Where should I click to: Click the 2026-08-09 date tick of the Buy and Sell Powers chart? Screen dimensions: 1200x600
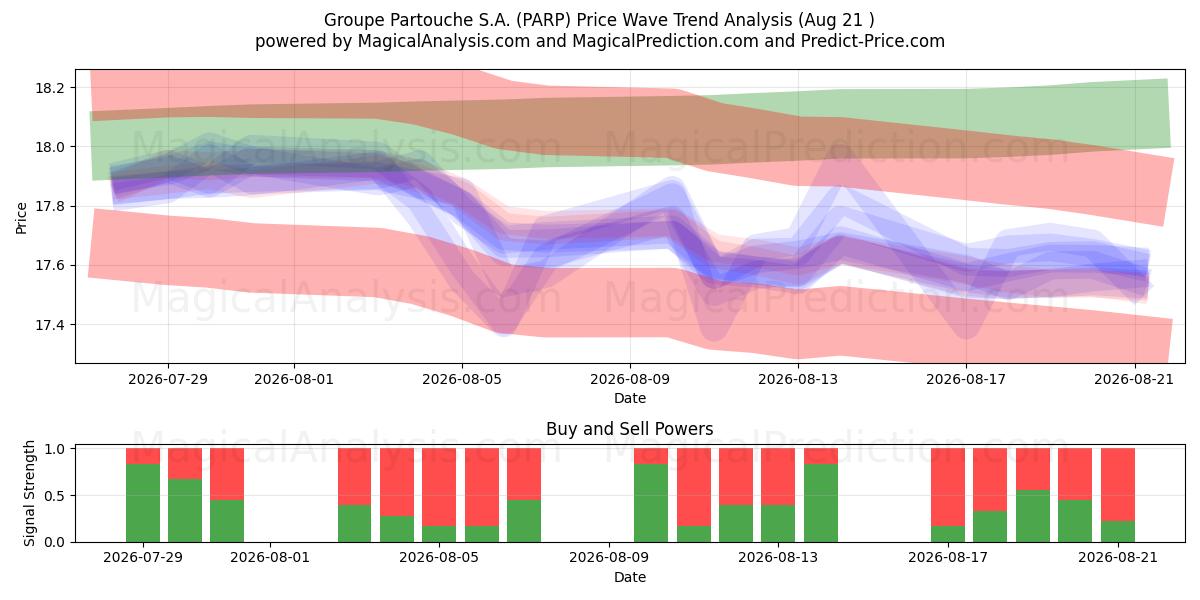(608, 558)
